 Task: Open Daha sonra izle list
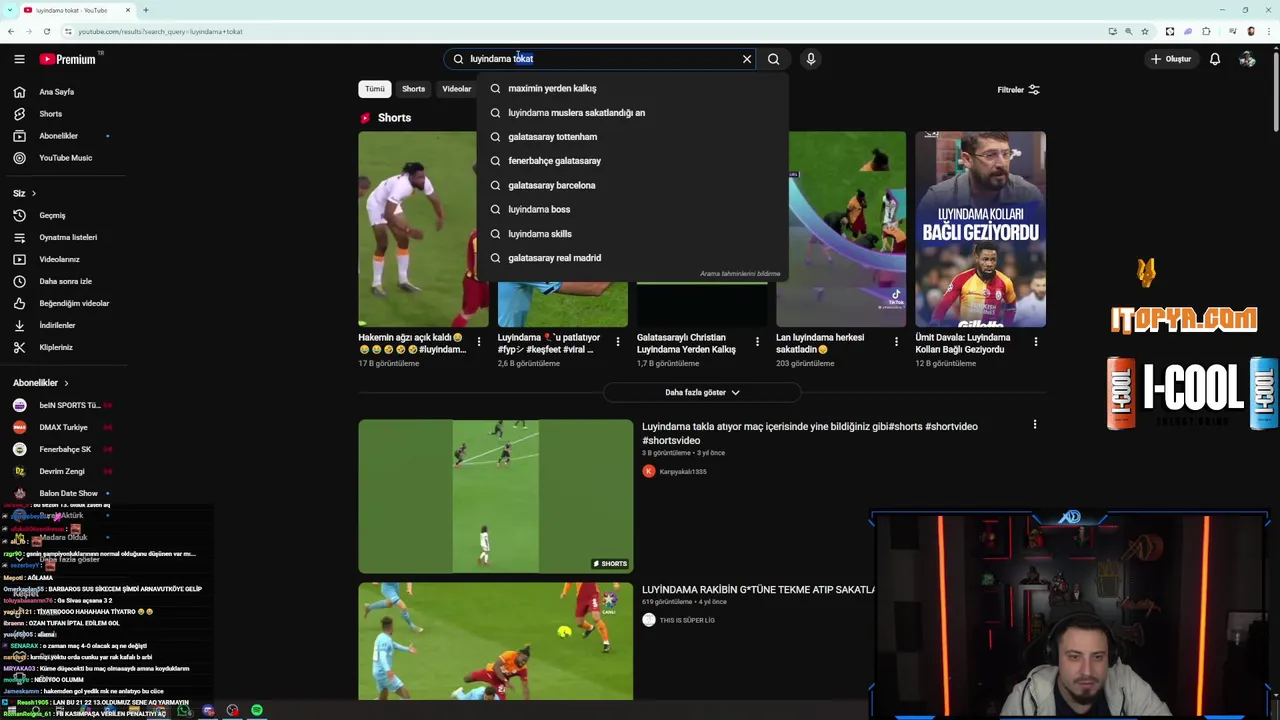65,281
